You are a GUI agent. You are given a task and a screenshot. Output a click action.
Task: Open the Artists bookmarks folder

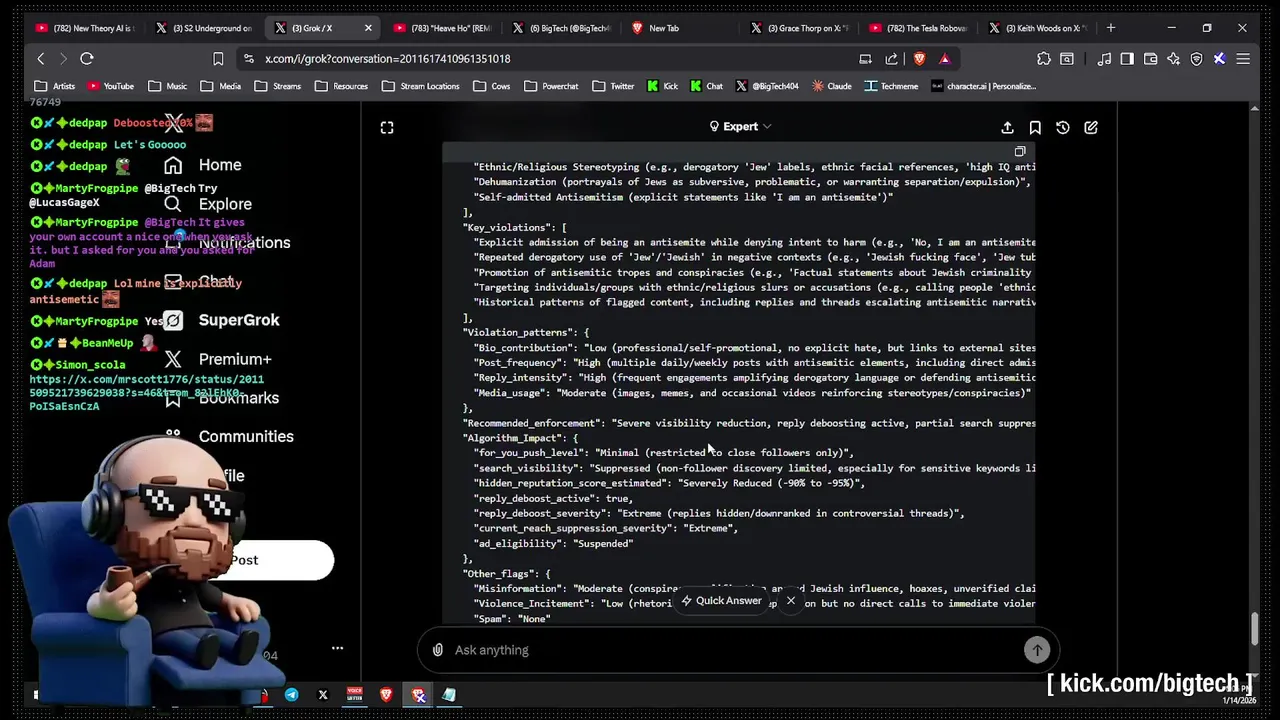pyautogui.click(x=55, y=86)
